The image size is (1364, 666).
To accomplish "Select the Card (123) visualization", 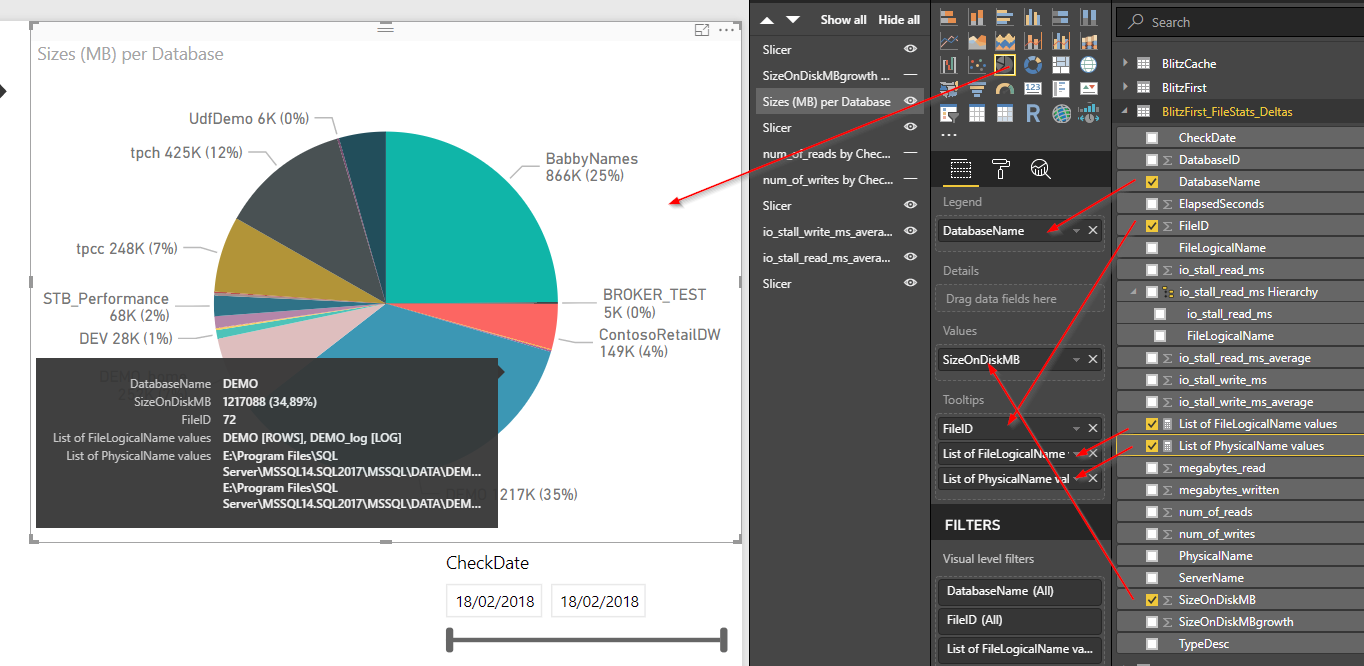I will [x=1033, y=89].
